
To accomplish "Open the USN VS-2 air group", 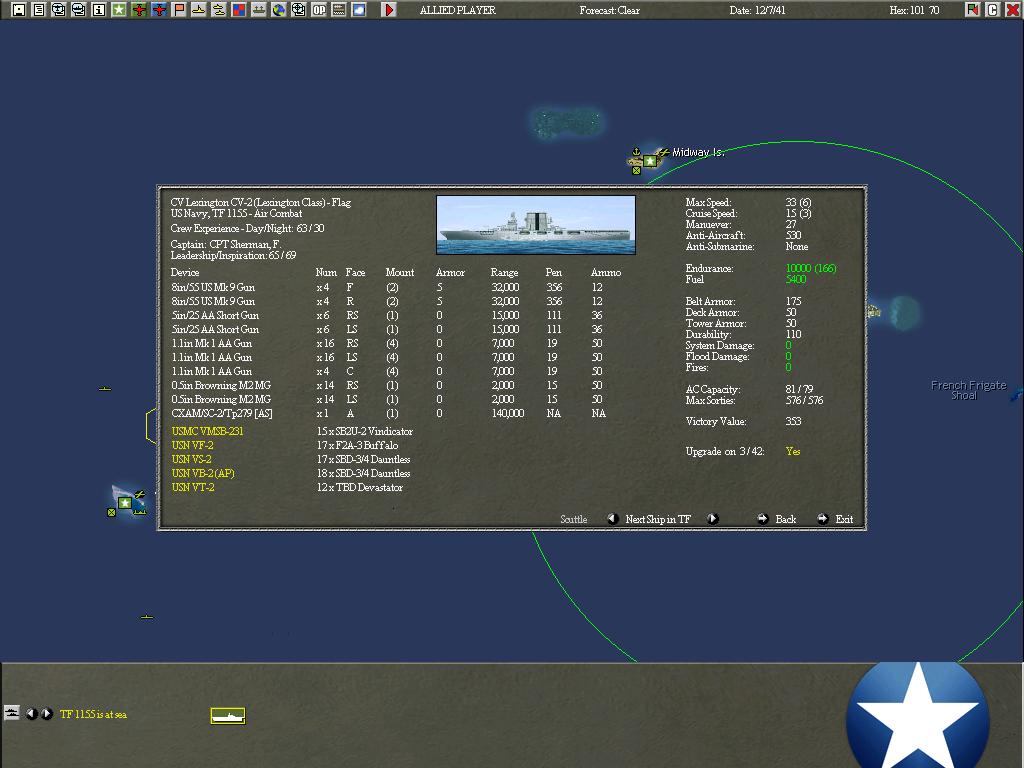I will [x=191, y=459].
